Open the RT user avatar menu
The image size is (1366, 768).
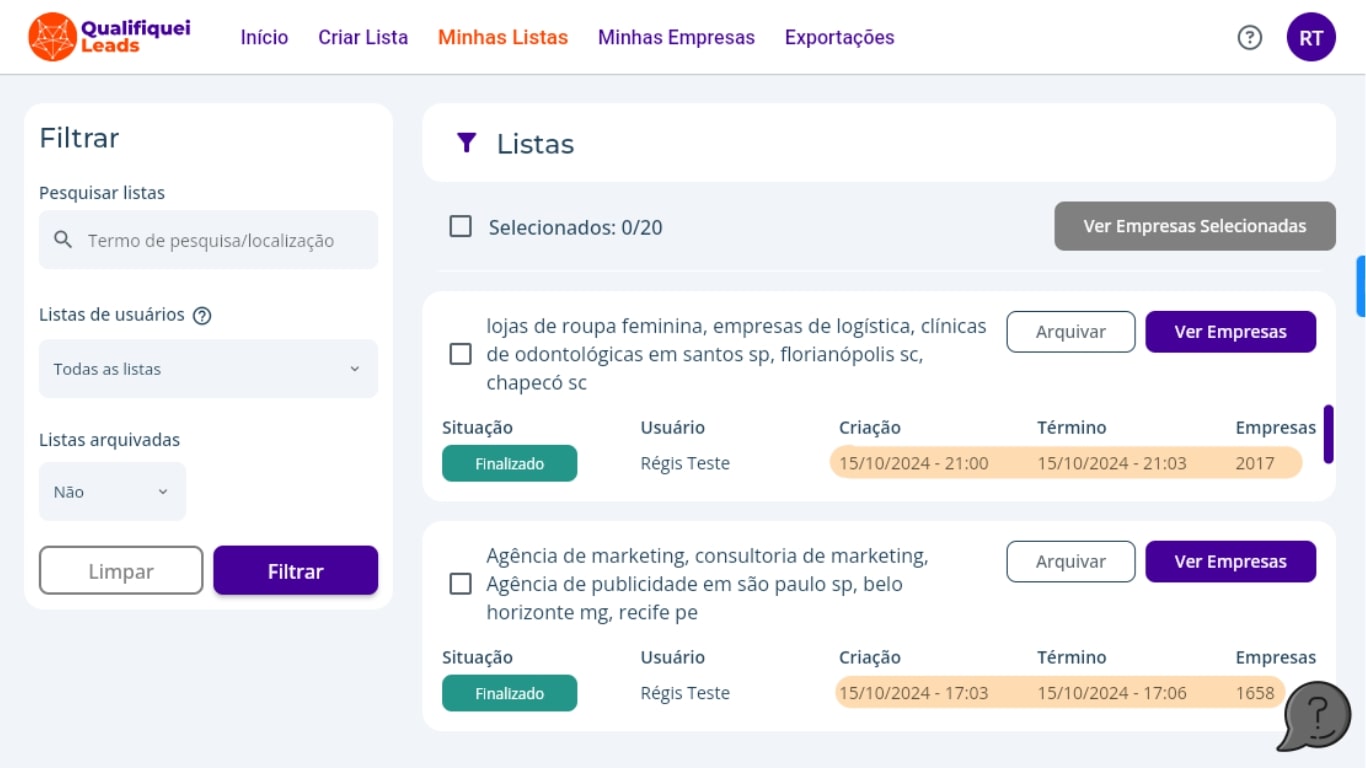pos(1311,37)
